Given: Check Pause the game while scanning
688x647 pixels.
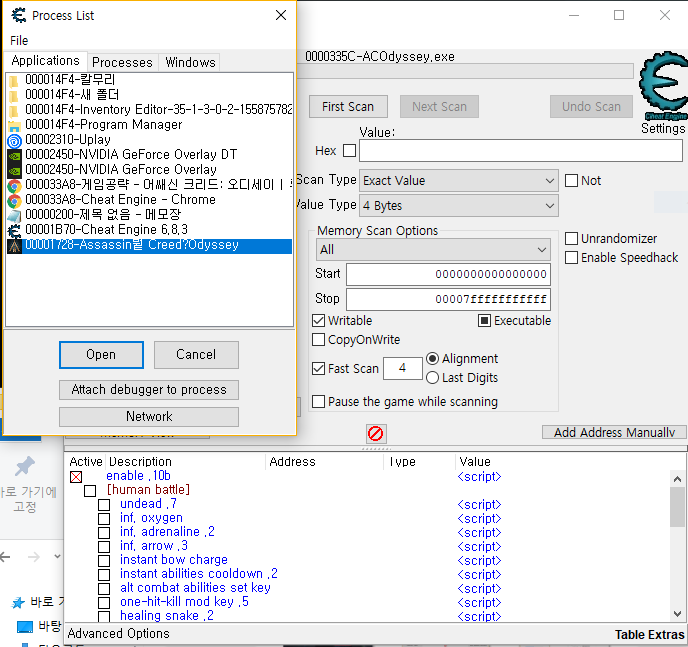Looking at the screenshot, I should tap(319, 401).
